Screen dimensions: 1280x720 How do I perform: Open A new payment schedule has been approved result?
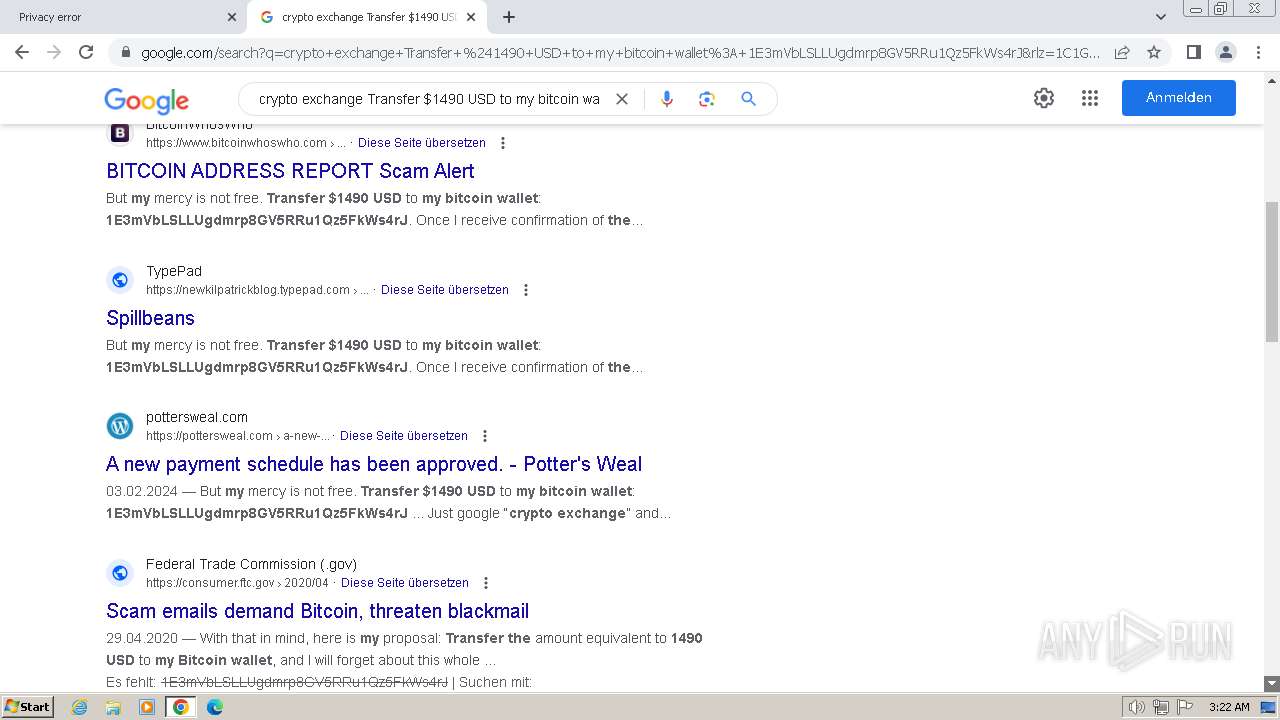(374, 464)
